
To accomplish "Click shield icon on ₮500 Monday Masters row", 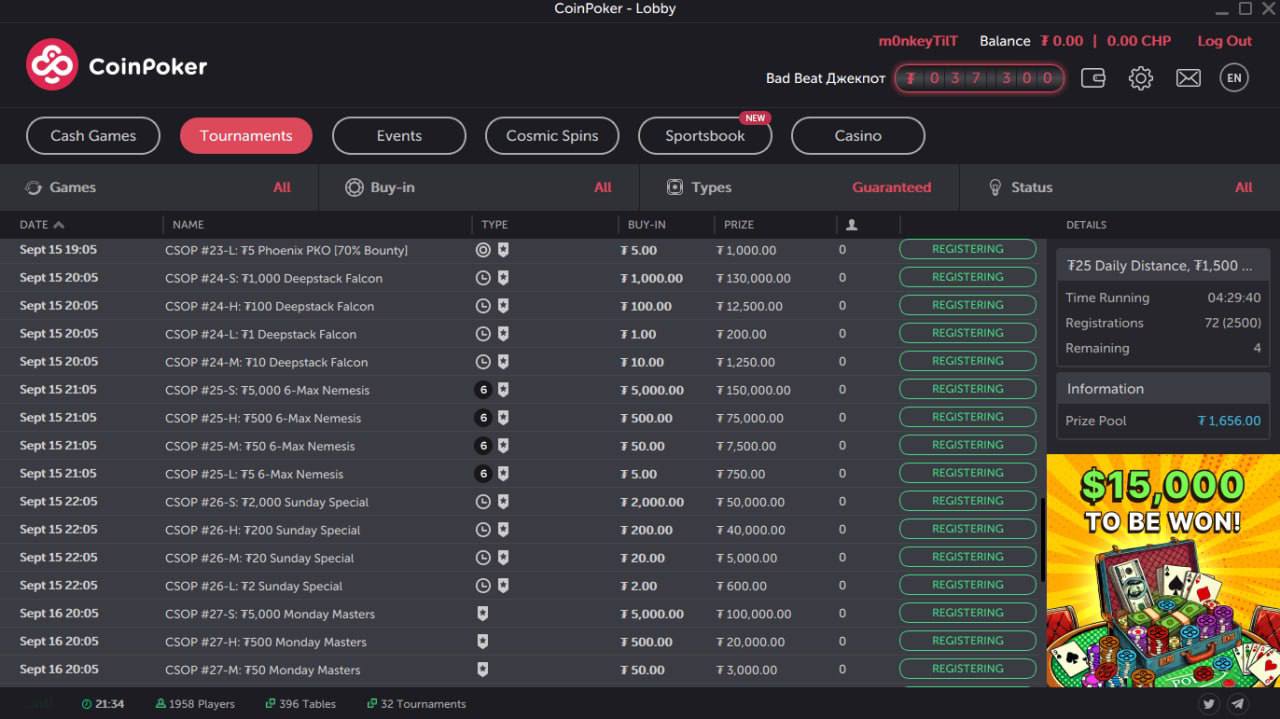I will [x=483, y=642].
